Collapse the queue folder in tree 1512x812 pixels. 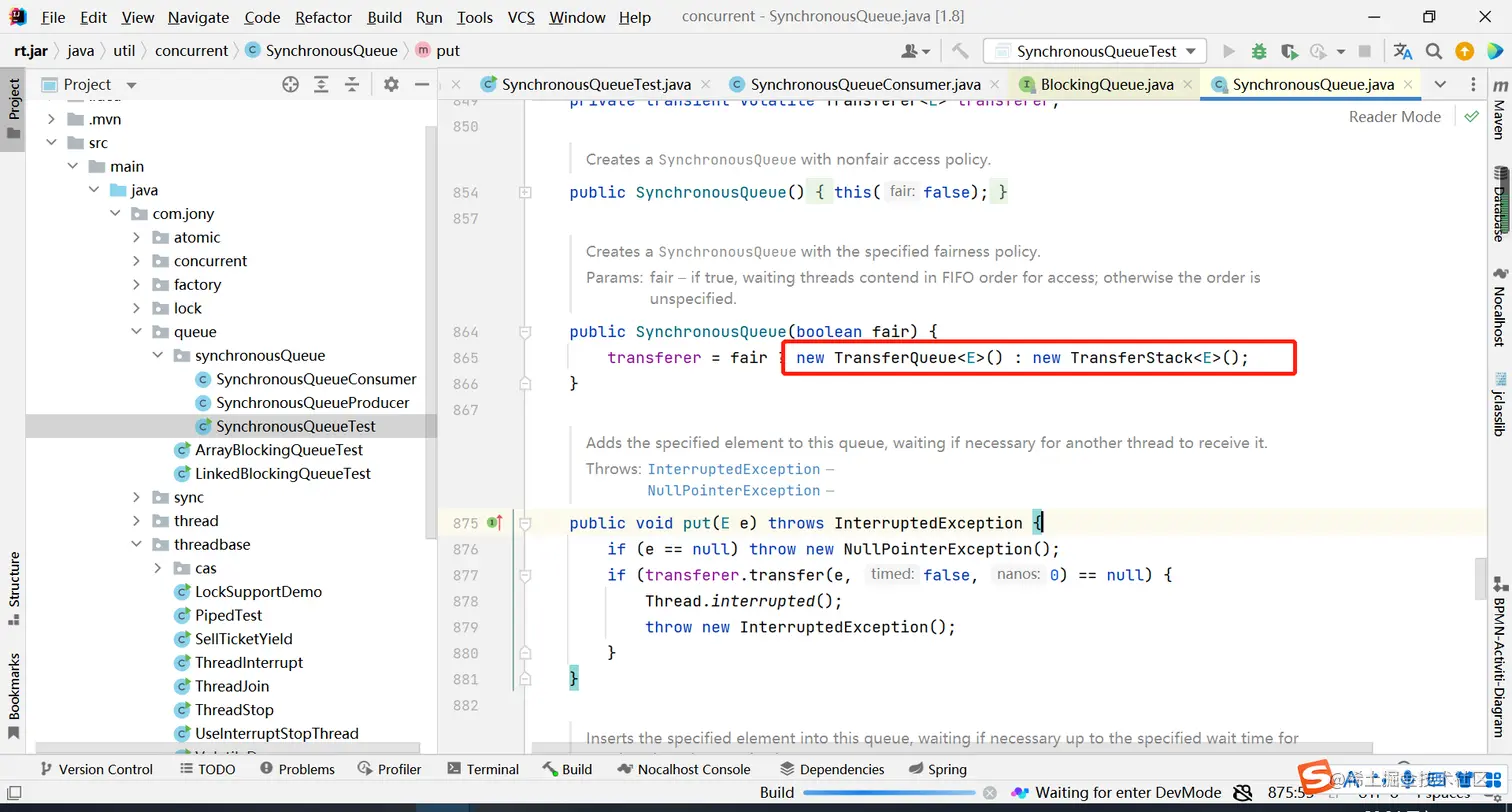(x=136, y=332)
